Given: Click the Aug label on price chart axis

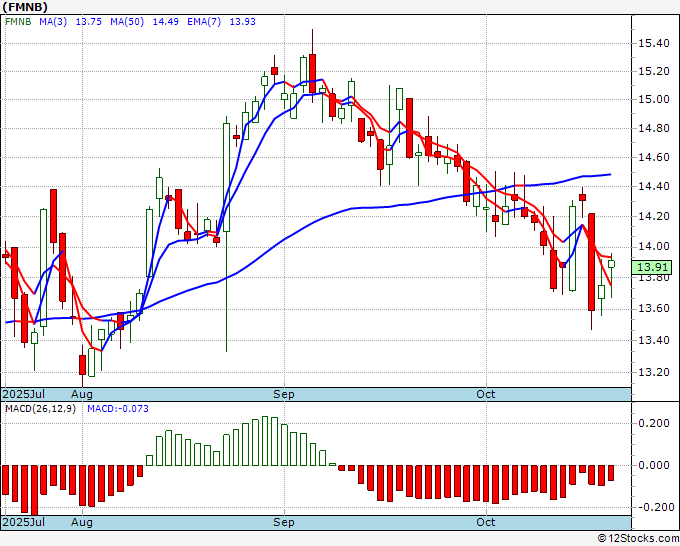Looking at the screenshot, I should pyautogui.click(x=82, y=394).
